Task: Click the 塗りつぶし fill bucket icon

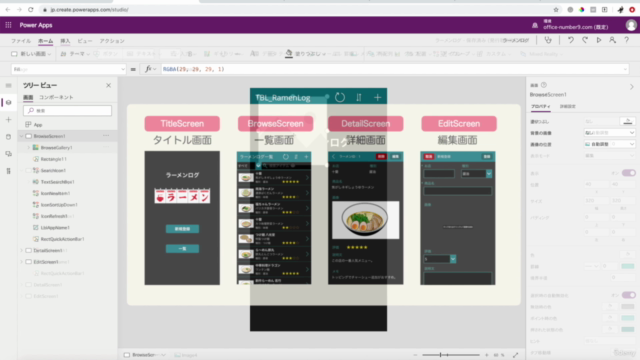Action: pos(289,53)
